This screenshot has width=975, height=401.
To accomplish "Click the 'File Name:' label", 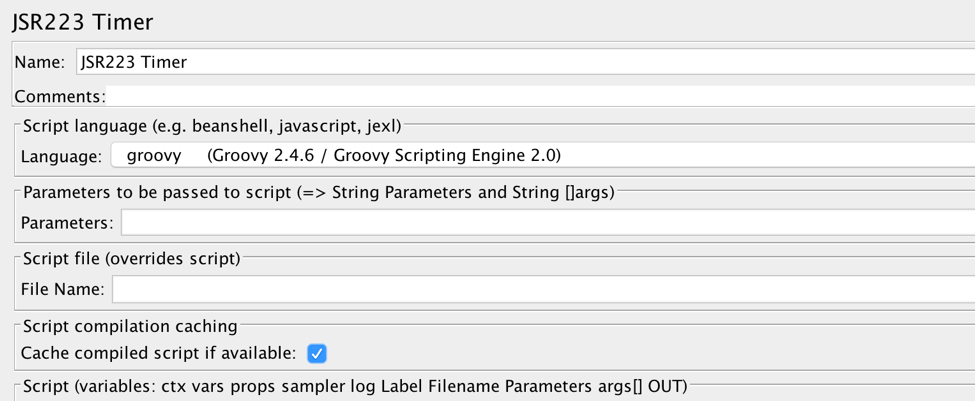I will pyautogui.click(x=62, y=289).
